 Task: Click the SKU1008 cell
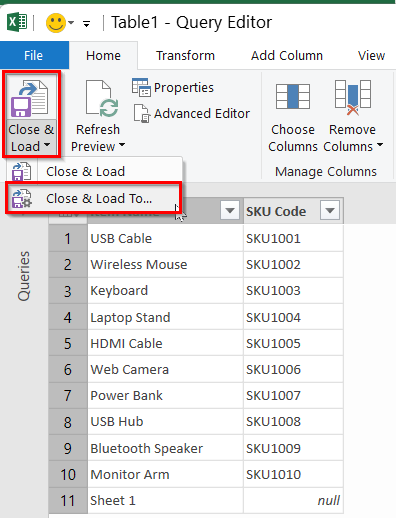click(293, 422)
